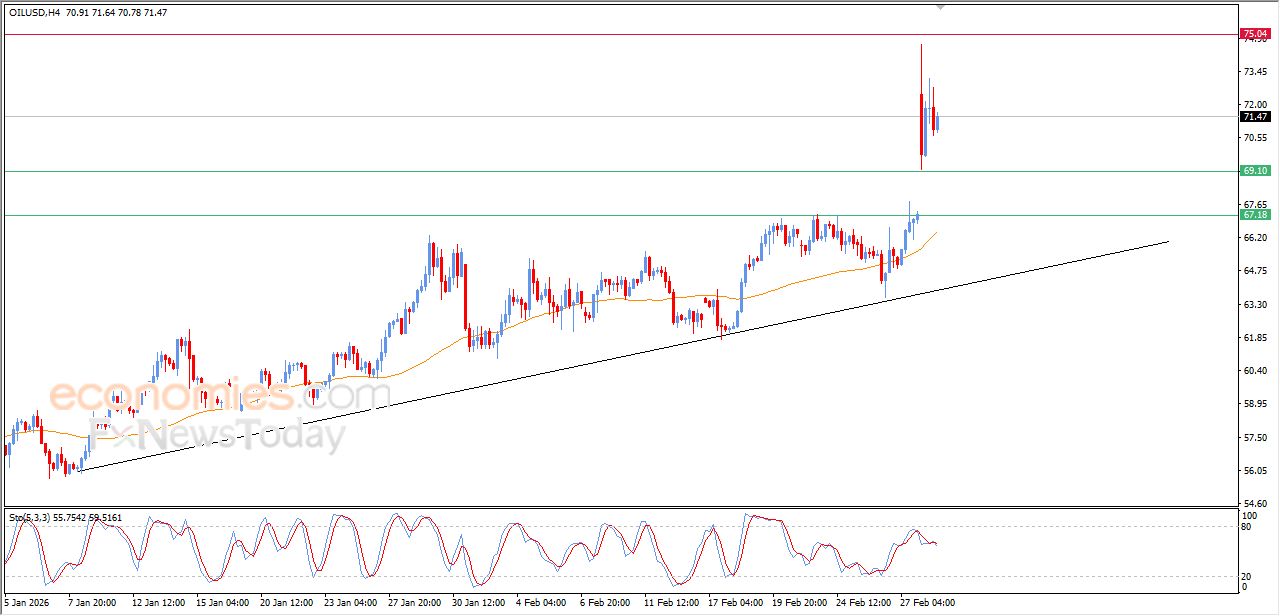Click the stochastic 20 level label
The height and width of the screenshot is (616, 1280).
1246,576
